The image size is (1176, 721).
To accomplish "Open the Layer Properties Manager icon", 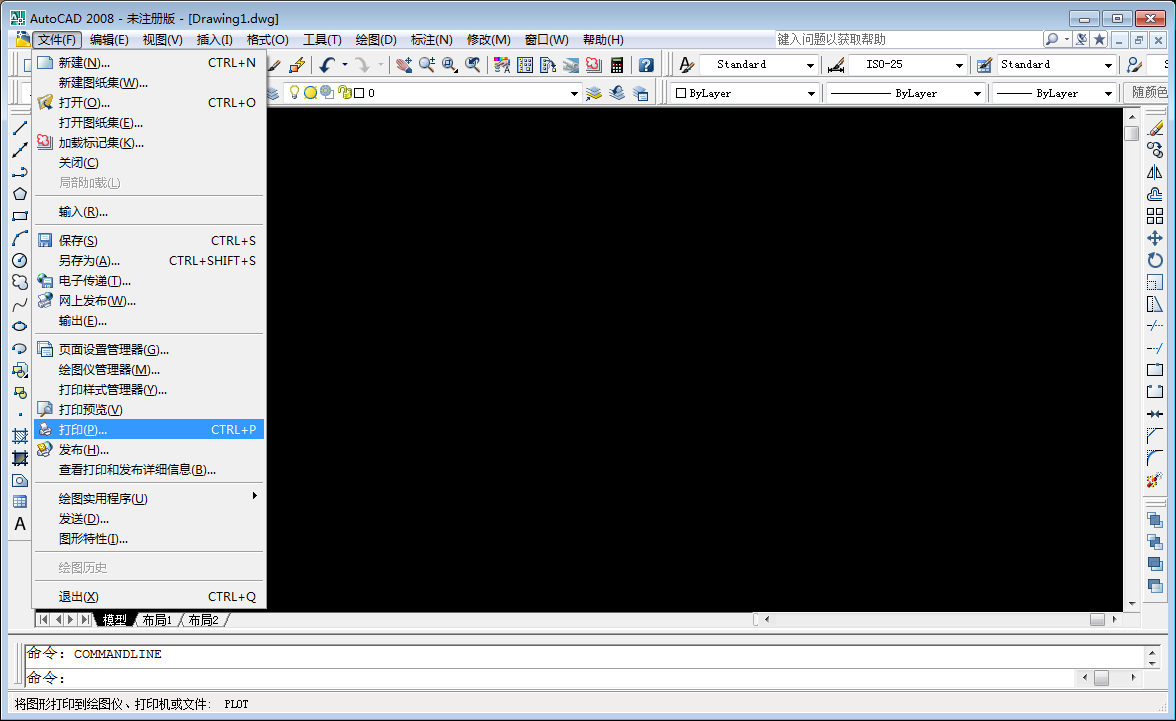I will [x=273, y=93].
